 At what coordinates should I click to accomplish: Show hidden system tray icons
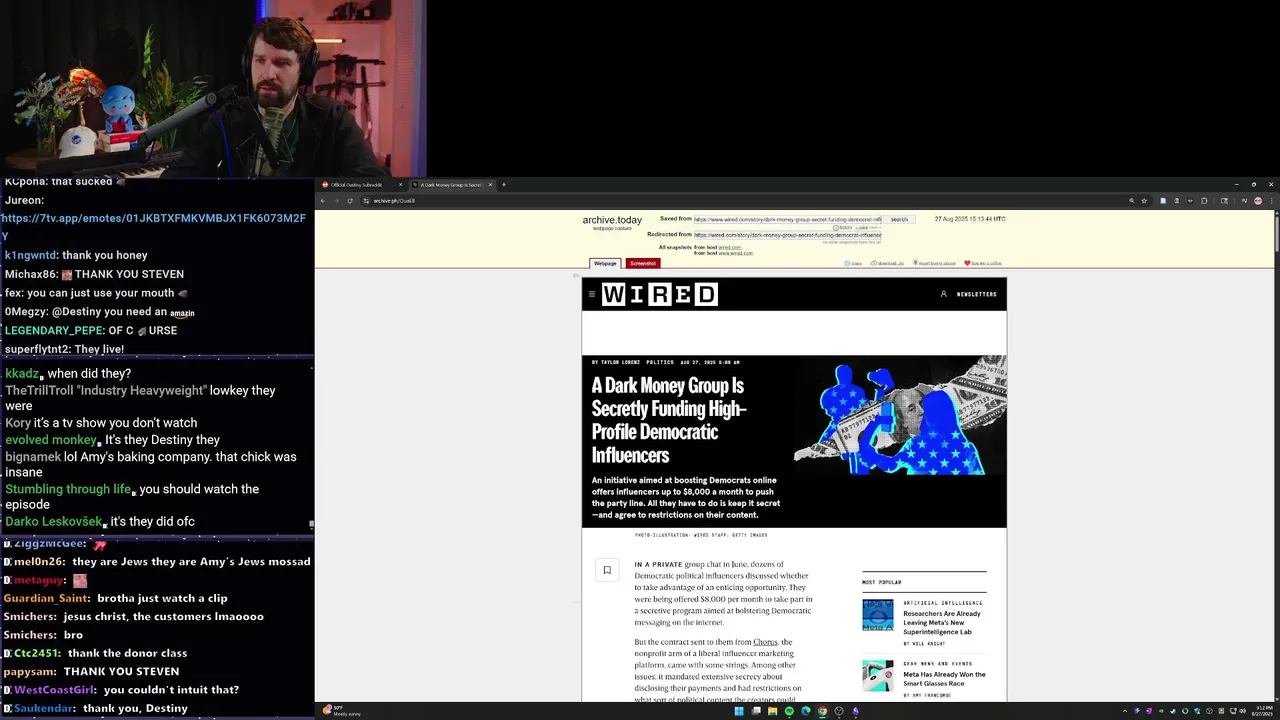1125,711
